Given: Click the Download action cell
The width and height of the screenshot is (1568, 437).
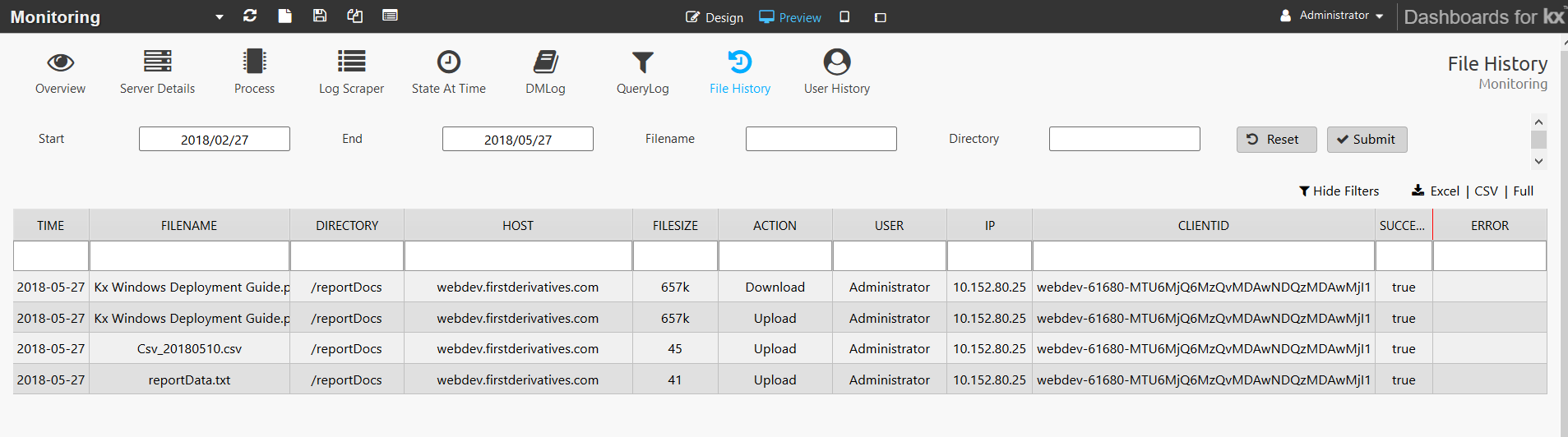Looking at the screenshot, I should [775, 287].
